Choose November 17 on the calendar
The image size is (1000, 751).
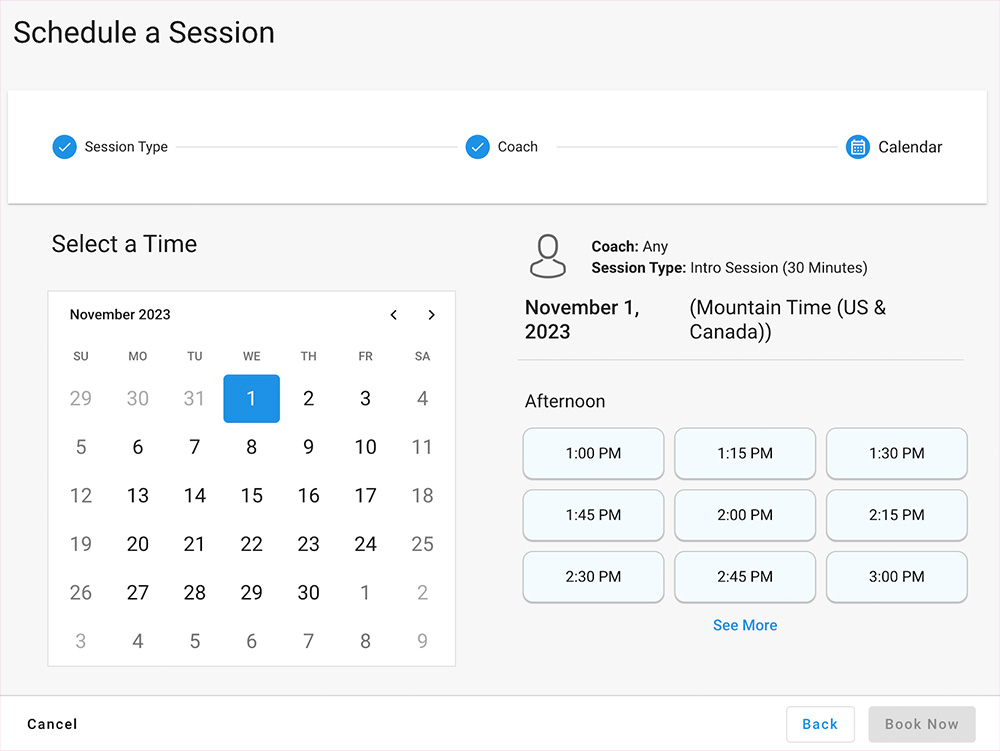(365, 495)
